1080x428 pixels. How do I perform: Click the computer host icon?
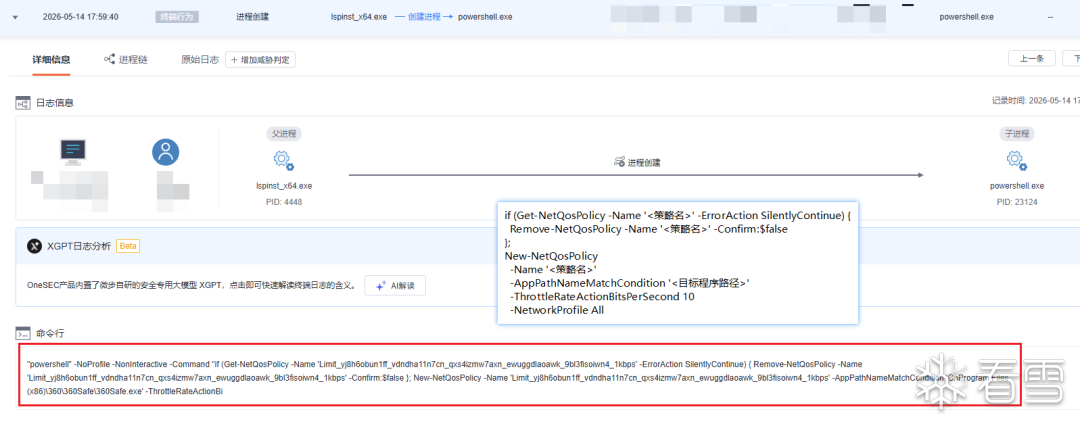point(74,152)
